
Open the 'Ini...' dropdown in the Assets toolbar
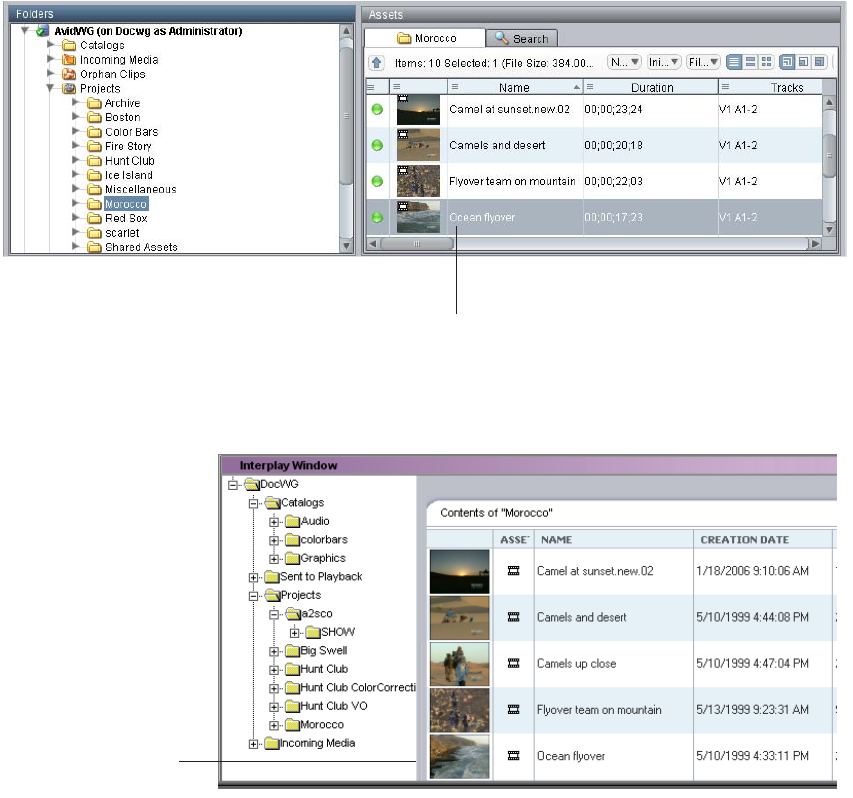(x=663, y=62)
